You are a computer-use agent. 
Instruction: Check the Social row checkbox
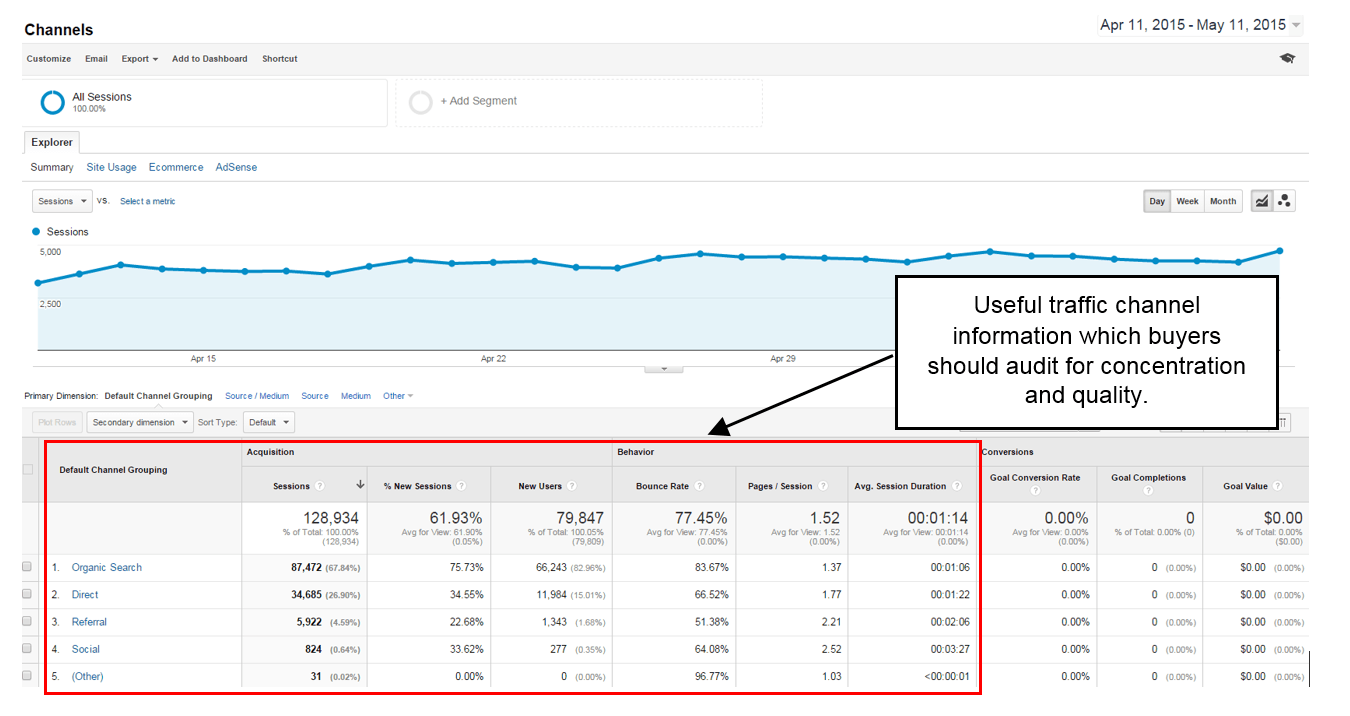coord(28,649)
